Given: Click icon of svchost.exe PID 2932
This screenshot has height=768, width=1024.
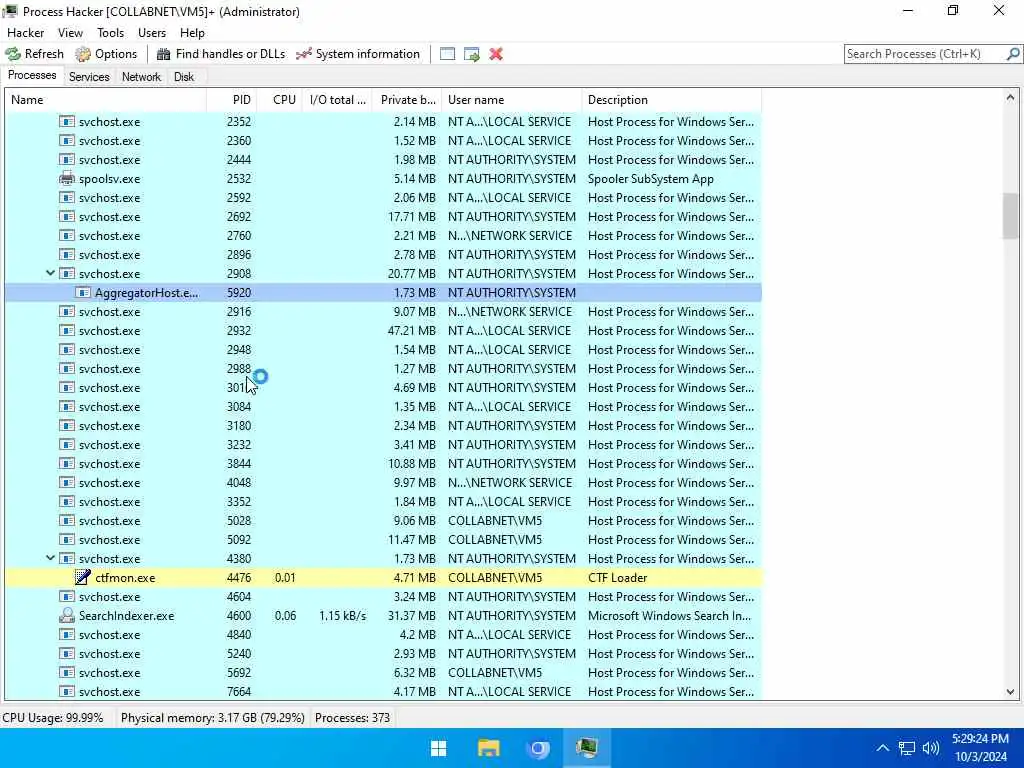Looking at the screenshot, I should [67, 330].
